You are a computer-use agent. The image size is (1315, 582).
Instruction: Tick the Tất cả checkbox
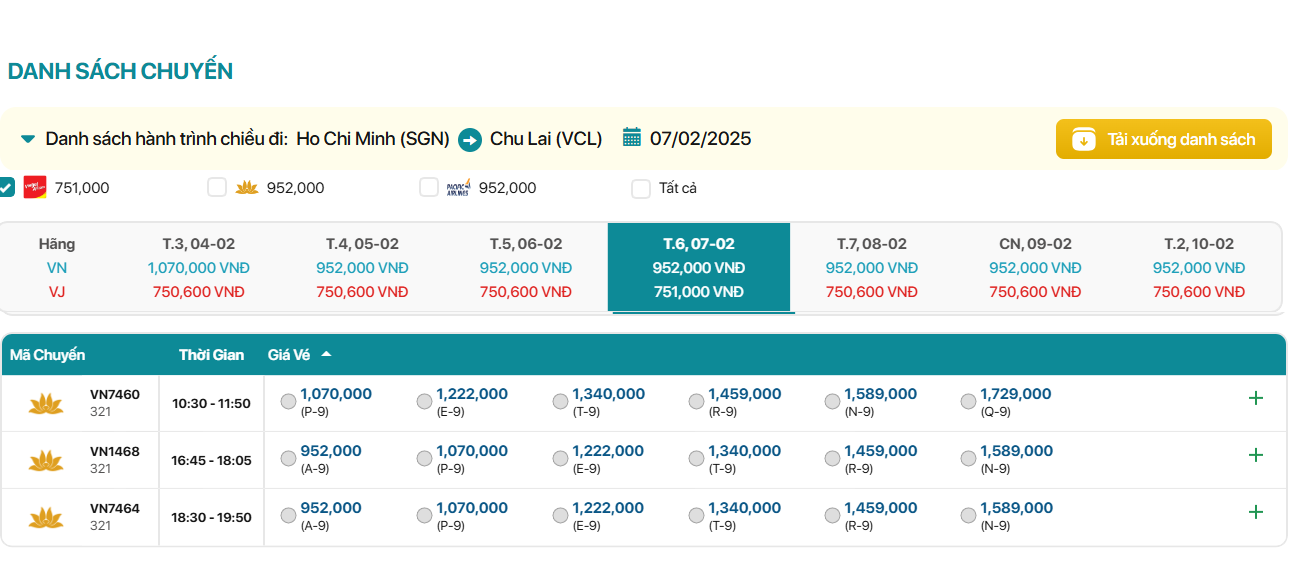click(x=641, y=188)
